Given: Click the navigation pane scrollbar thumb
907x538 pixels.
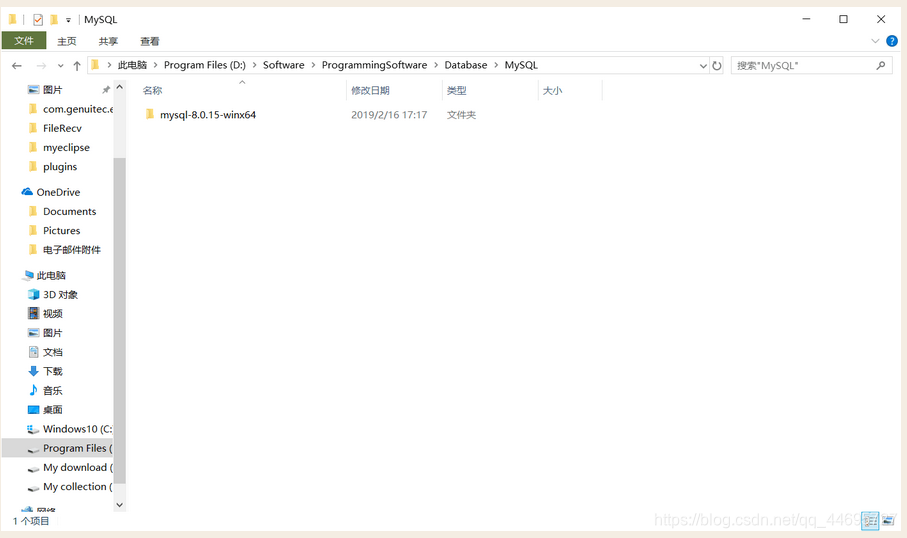Looking at the screenshot, I should [120, 320].
